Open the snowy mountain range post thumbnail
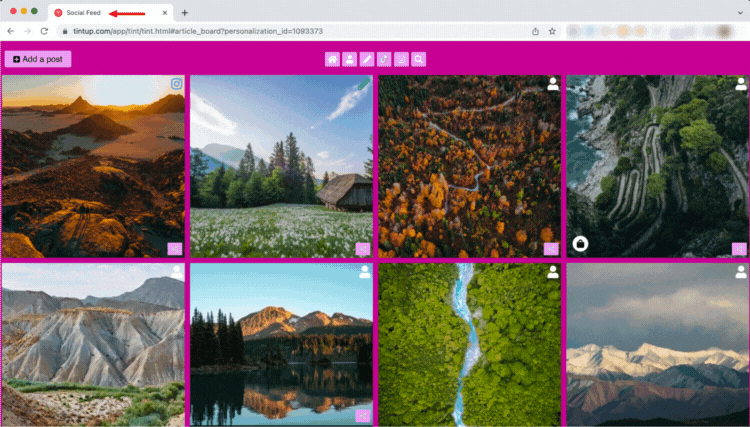The width and height of the screenshot is (750, 427). pos(657,345)
